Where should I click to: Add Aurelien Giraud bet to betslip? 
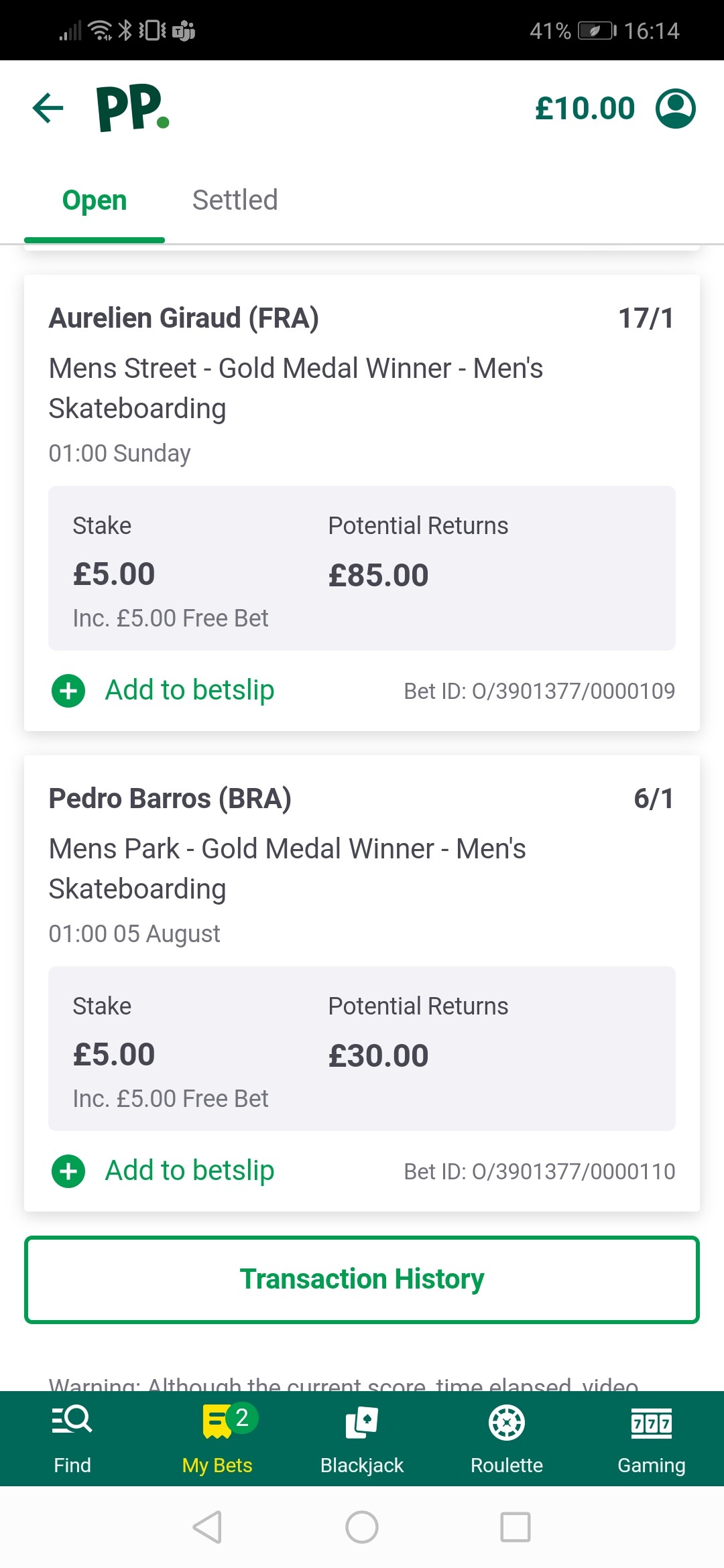190,690
